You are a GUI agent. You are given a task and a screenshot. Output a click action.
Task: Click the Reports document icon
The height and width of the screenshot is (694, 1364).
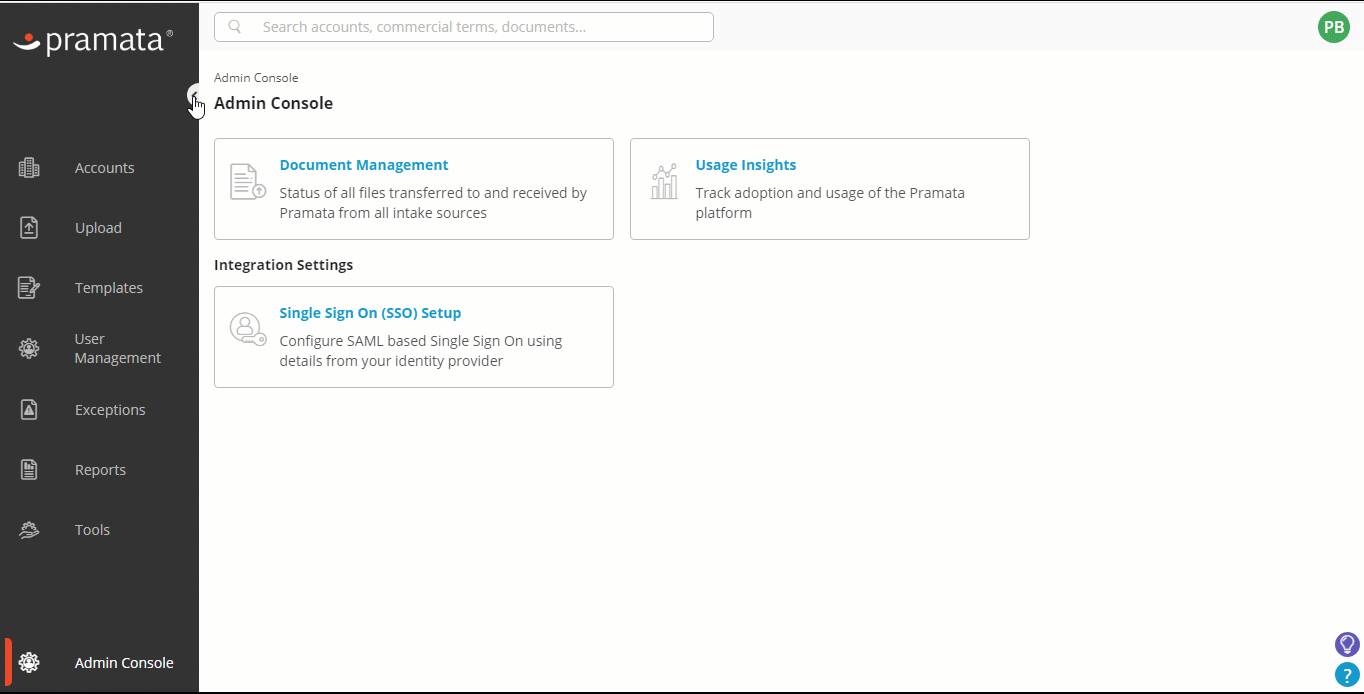pos(29,470)
